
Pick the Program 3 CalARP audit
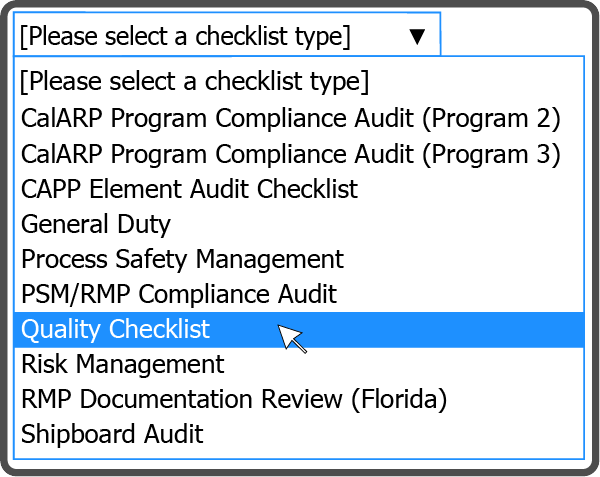291,154
